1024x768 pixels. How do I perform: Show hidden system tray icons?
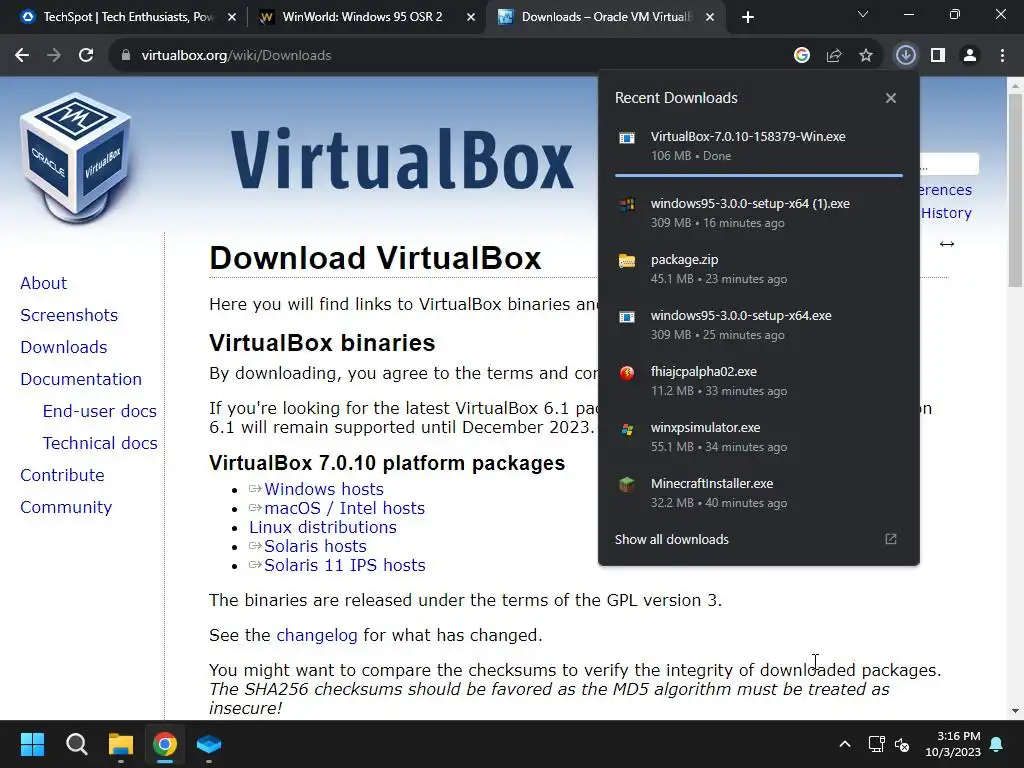(844, 744)
